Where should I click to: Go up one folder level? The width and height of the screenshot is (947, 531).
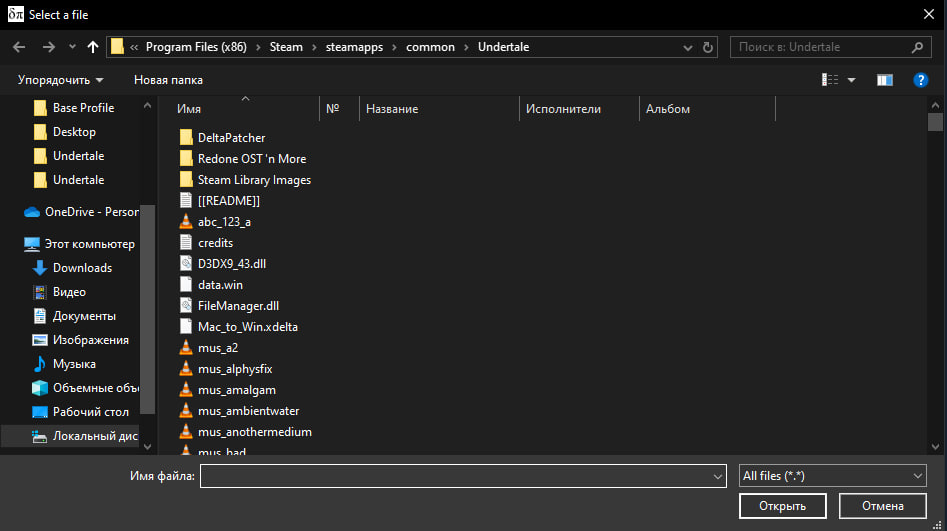pyautogui.click(x=92, y=47)
